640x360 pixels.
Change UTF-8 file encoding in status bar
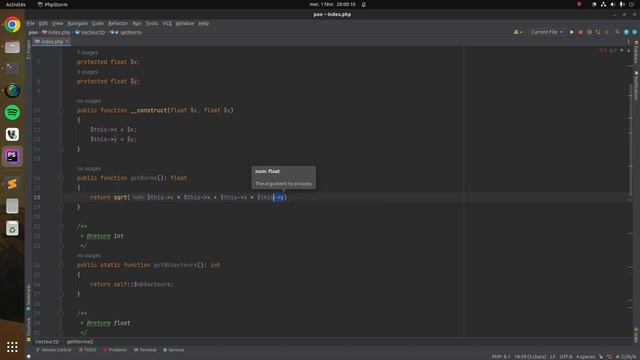(x=566, y=357)
